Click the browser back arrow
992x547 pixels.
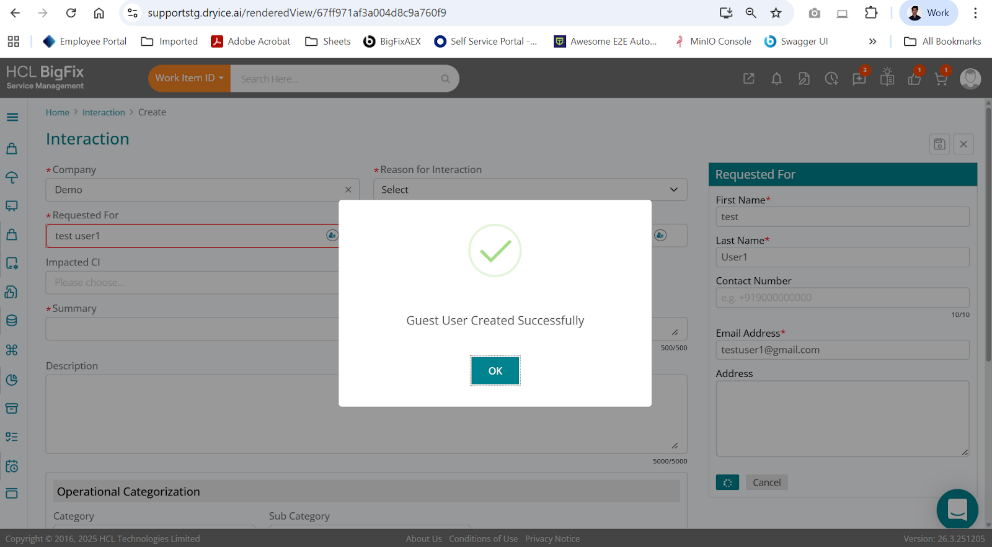pos(15,13)
